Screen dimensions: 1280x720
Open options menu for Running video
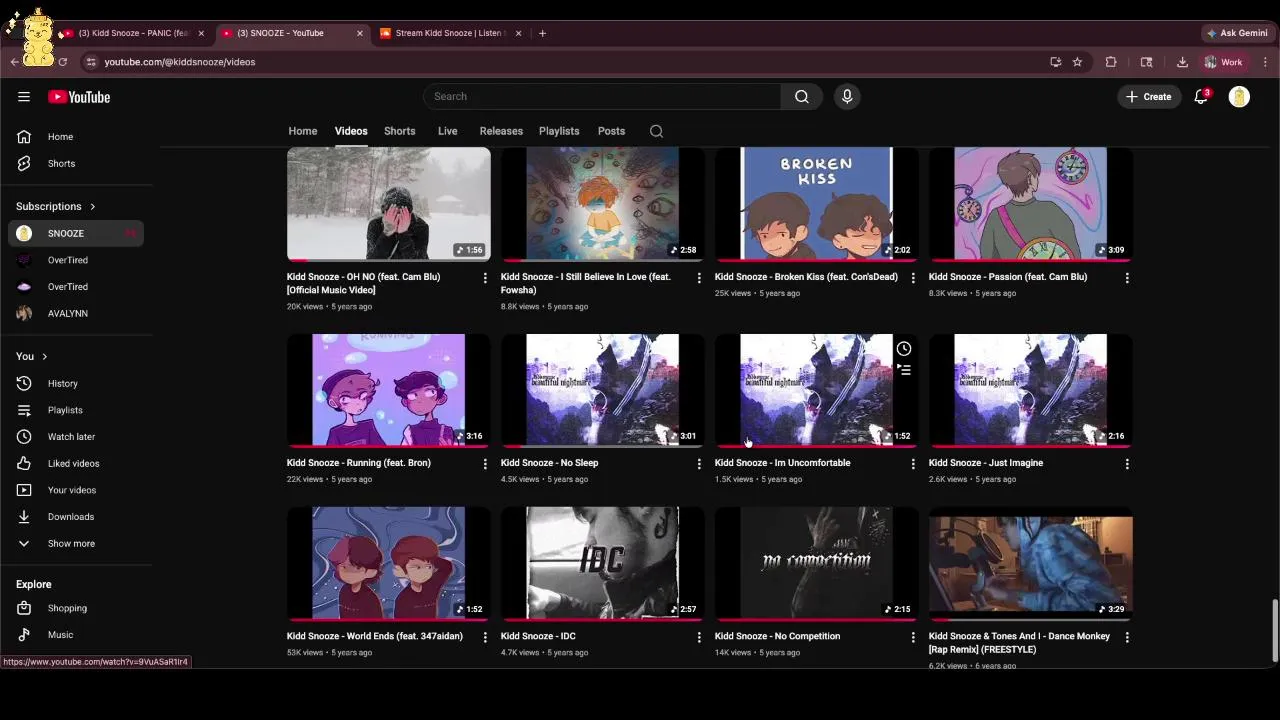pyautogui.click(x=485, y=464)
